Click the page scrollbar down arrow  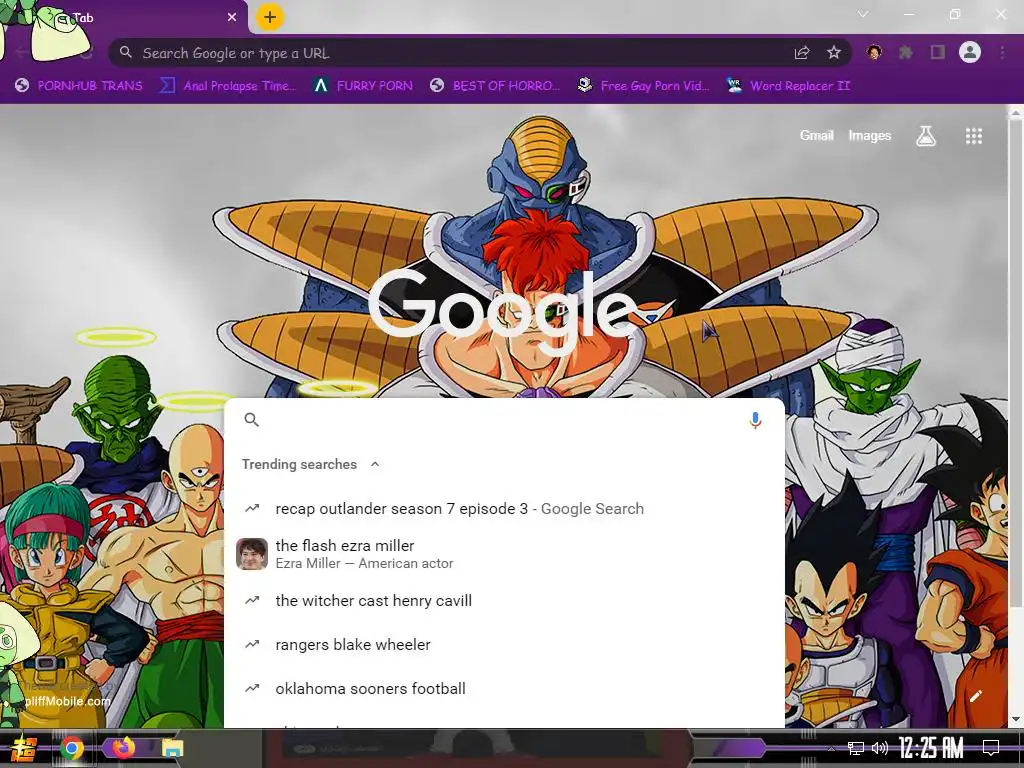1016,720
